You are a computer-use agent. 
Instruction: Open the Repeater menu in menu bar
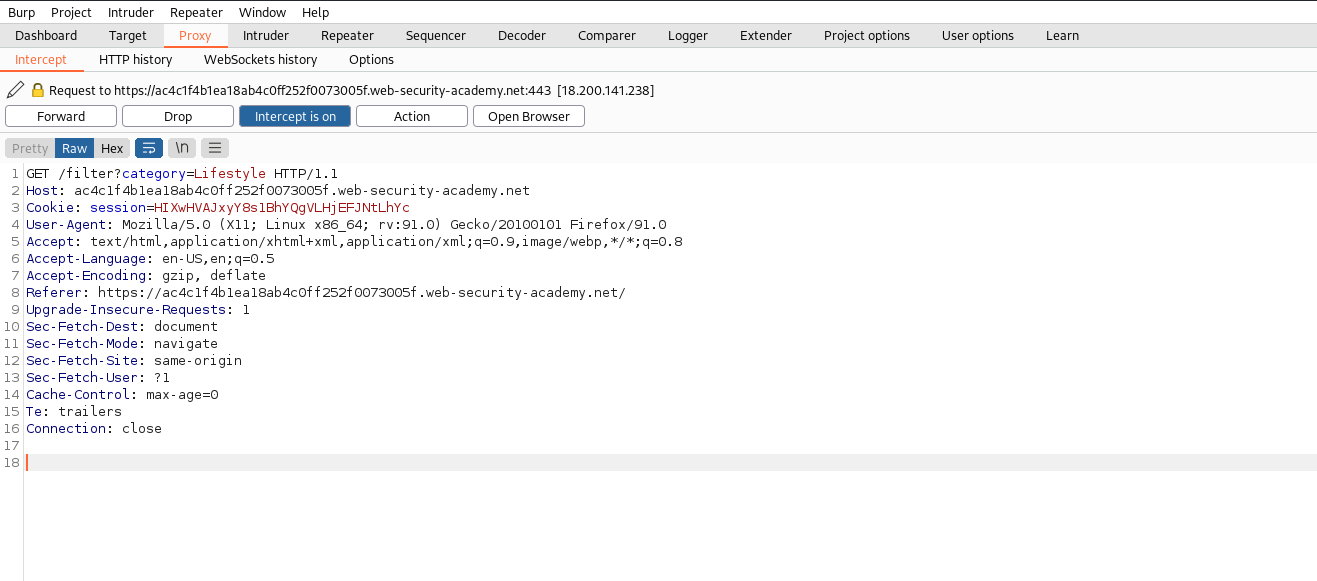point(197,12)
